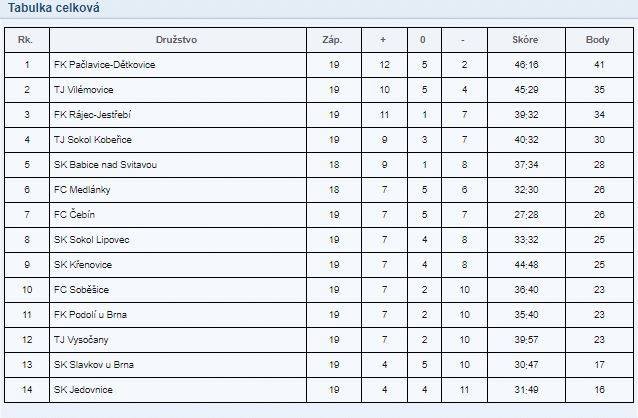
Task: Click the Skóre column header
Action: coord(525,40)
